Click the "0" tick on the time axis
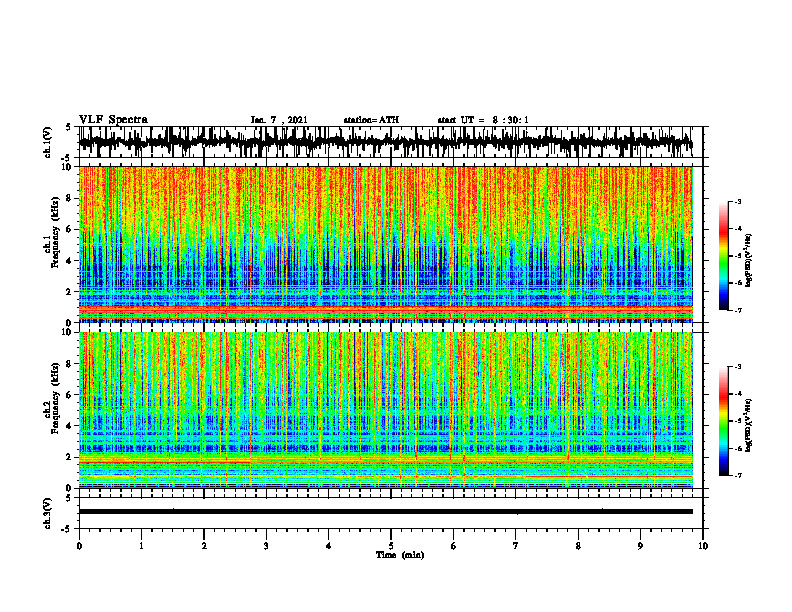792x612 pixels. tap(79, 546)
